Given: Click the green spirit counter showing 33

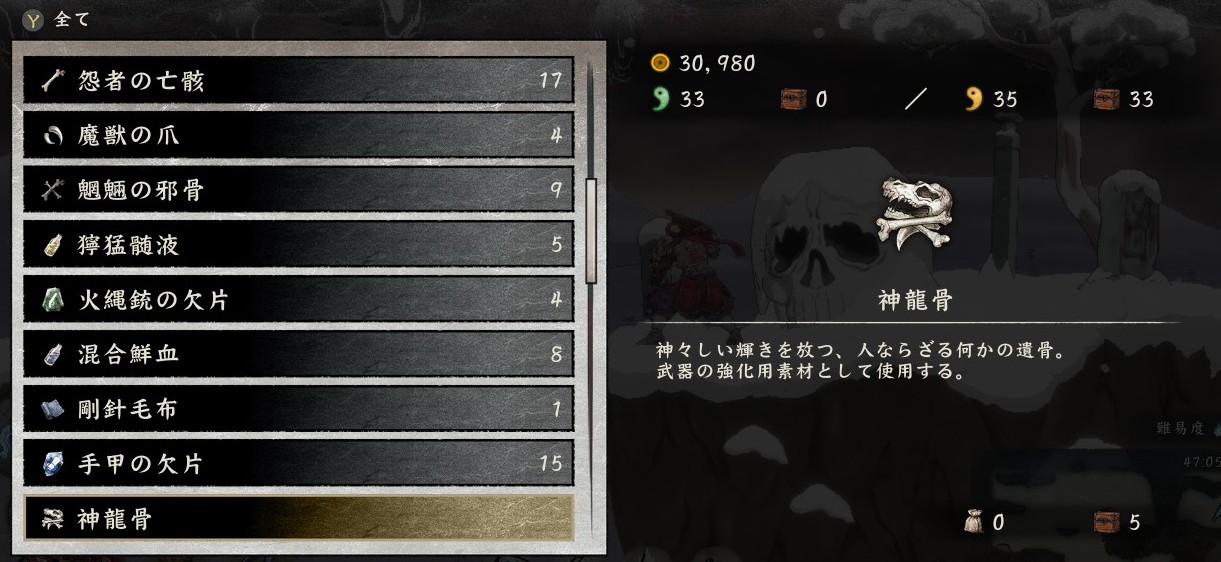Looking at the screenshot, I should coord(679,99).
